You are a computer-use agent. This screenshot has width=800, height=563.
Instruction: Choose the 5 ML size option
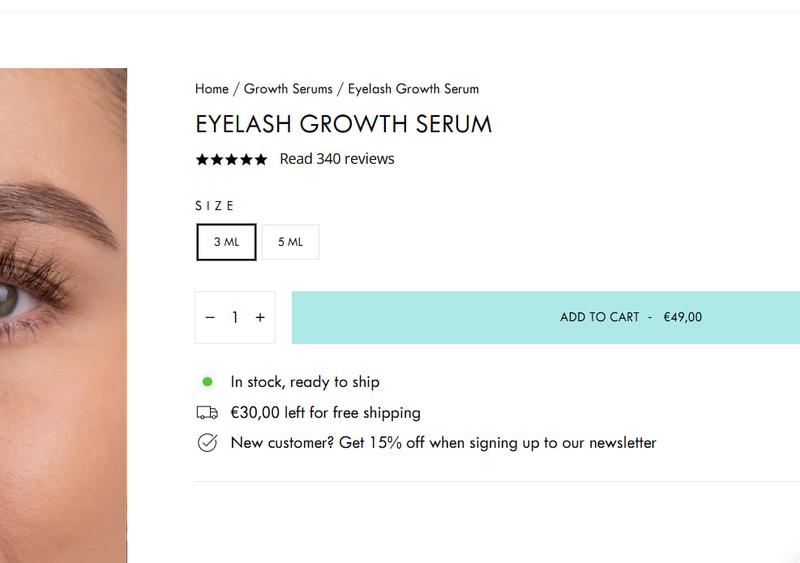290,242
